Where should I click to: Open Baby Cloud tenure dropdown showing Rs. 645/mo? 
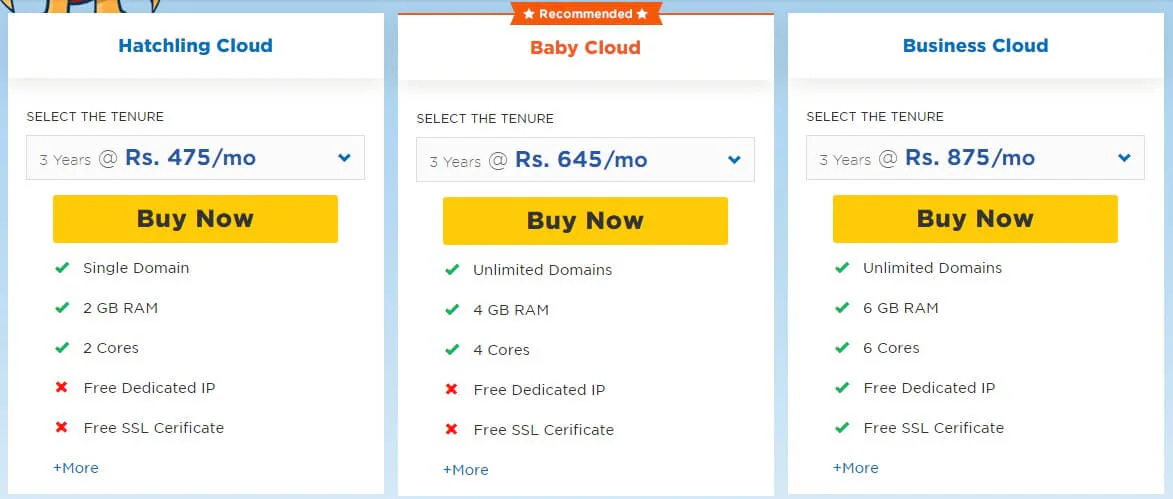point(585,159)
